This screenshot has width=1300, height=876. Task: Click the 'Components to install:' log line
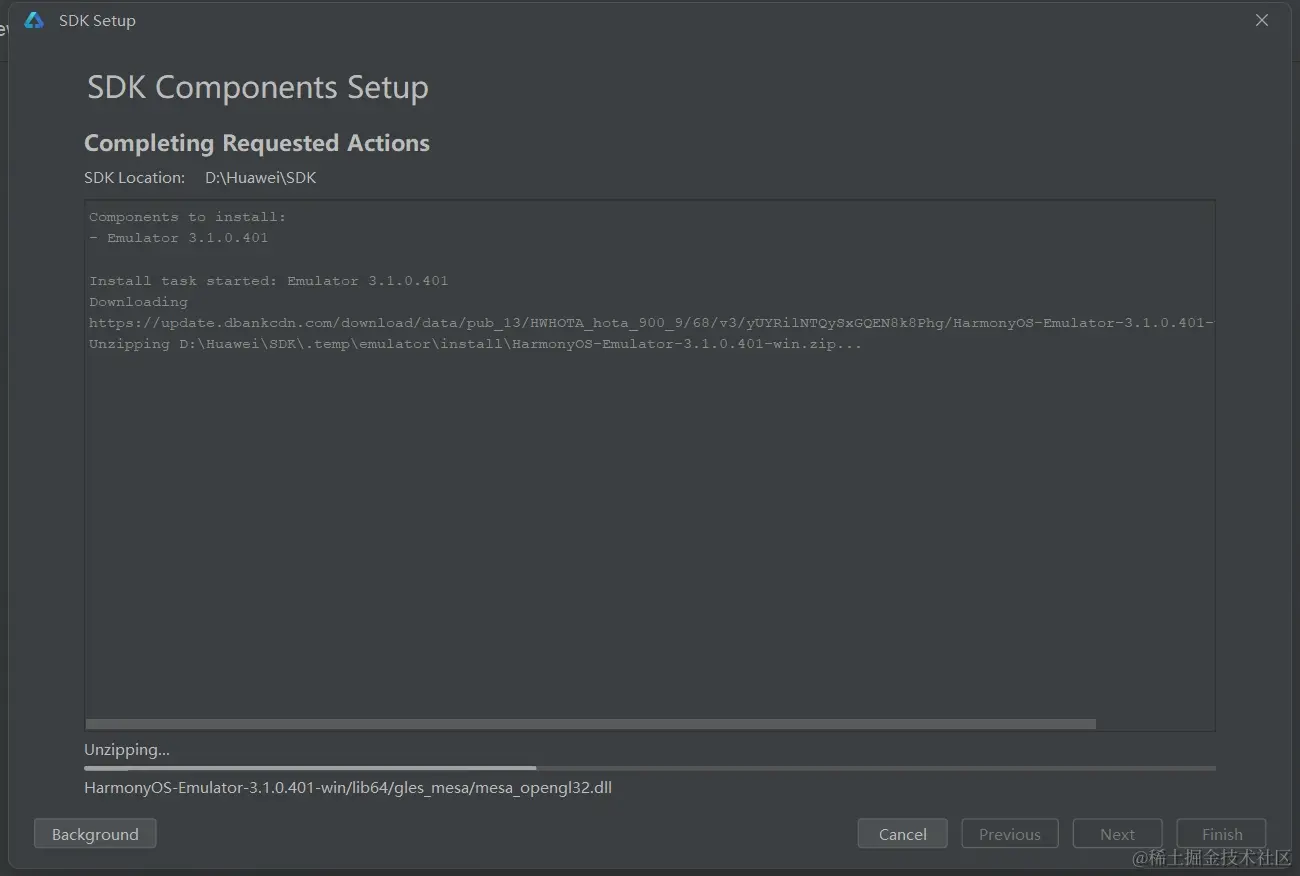tap(188, 217)
